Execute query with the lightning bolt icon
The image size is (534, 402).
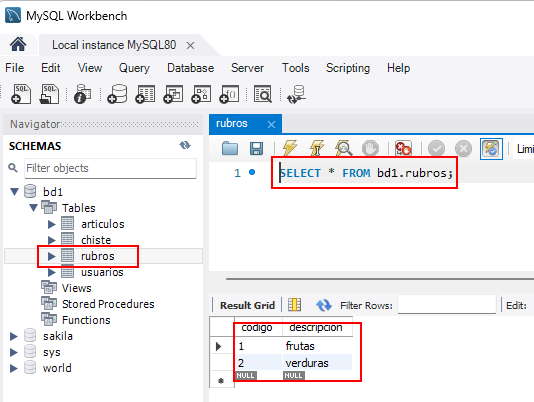[x=290, y=149]
